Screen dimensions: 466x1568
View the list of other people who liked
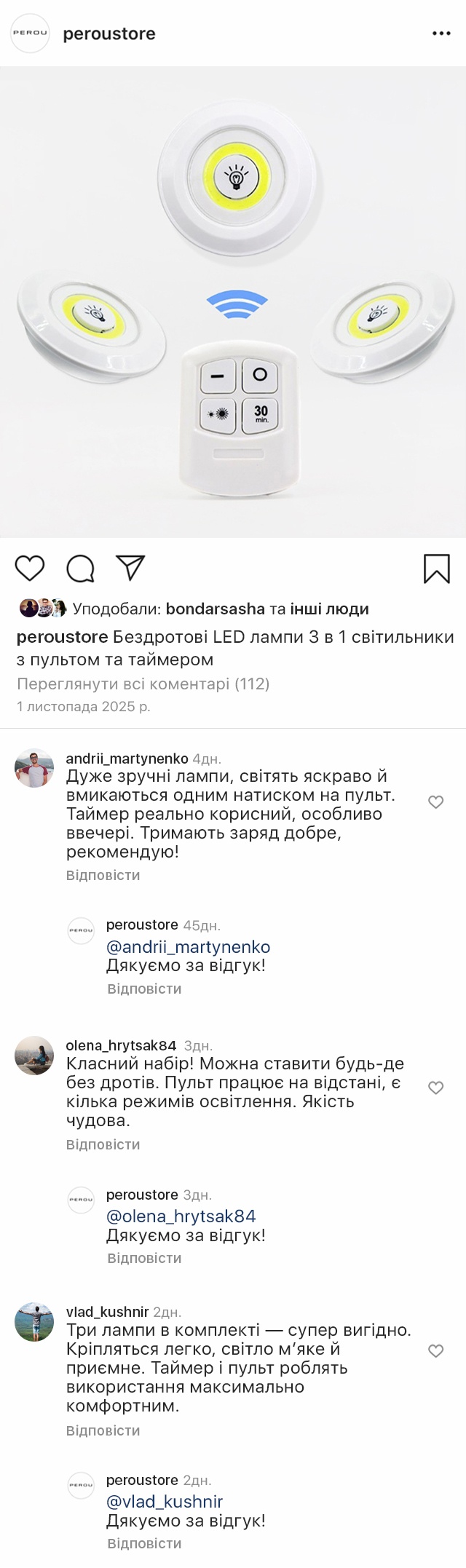click(329, 609)
